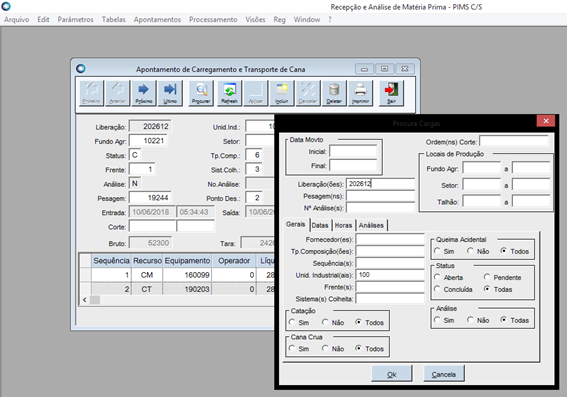Select Não under Cana Crua
The height and width of the screenshot is (397, 567).
click(333, 349)
